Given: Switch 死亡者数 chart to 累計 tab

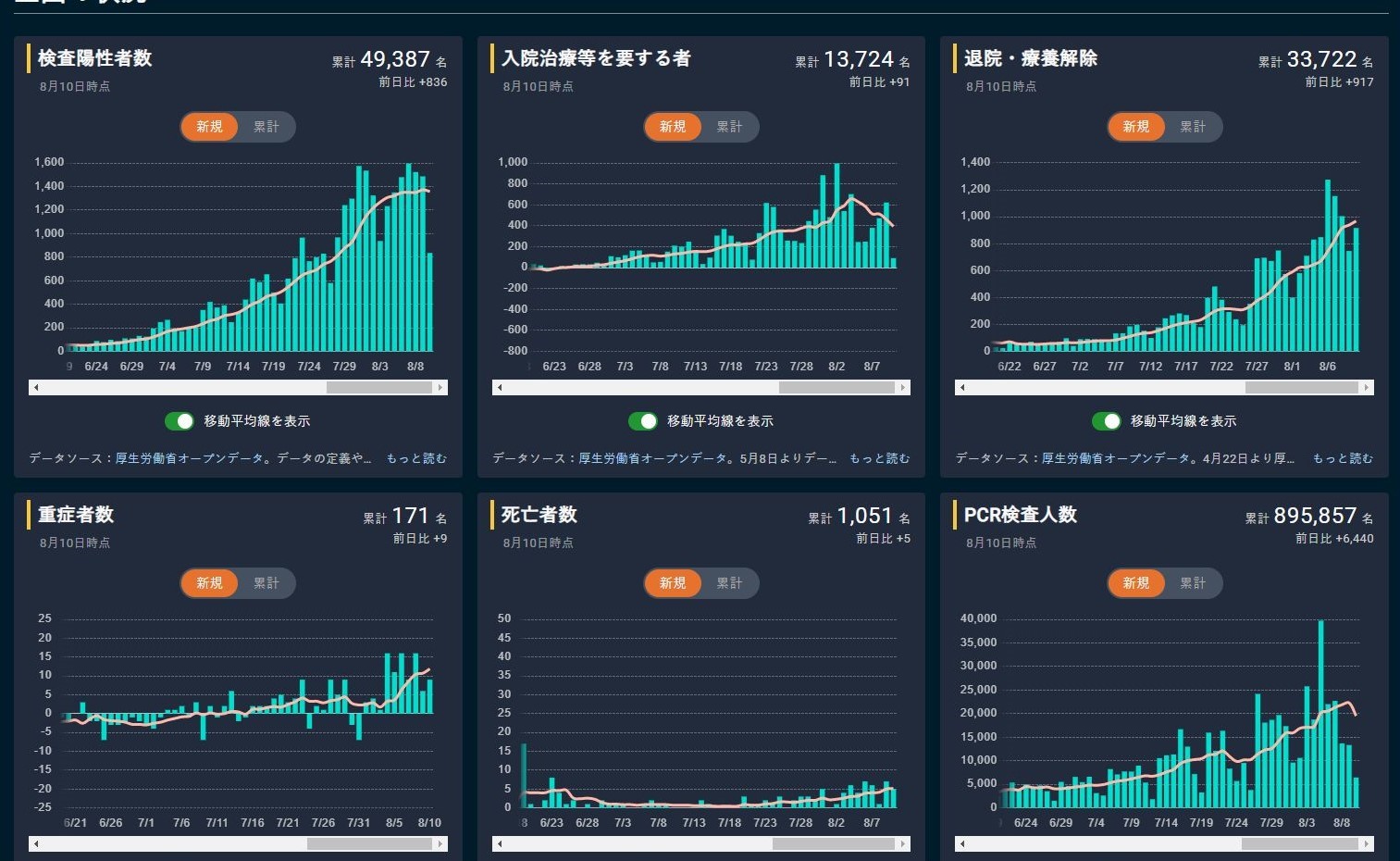Looking at the screenshot, I should 729,583.
